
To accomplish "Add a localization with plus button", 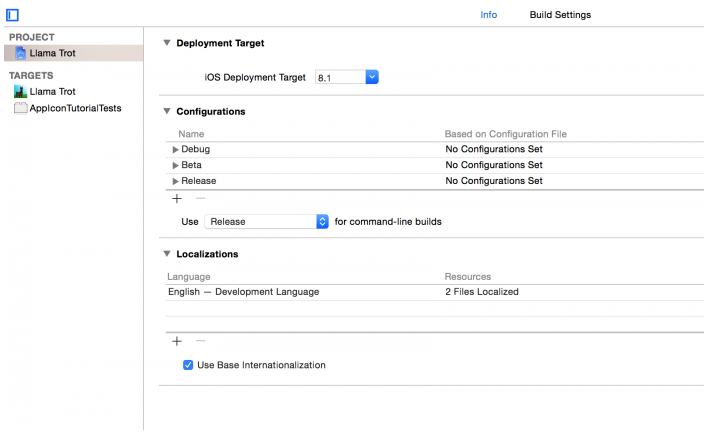I will [x=177, y=340].
